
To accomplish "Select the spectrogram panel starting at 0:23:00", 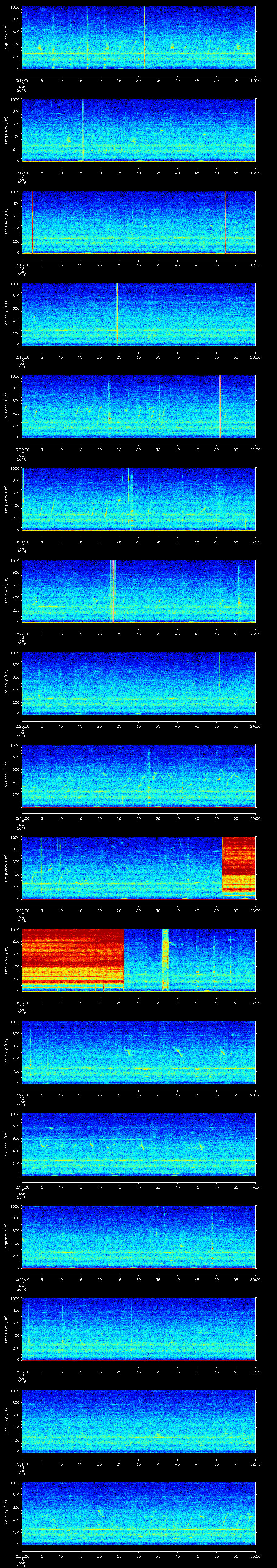I will click(x=139, y=683).
